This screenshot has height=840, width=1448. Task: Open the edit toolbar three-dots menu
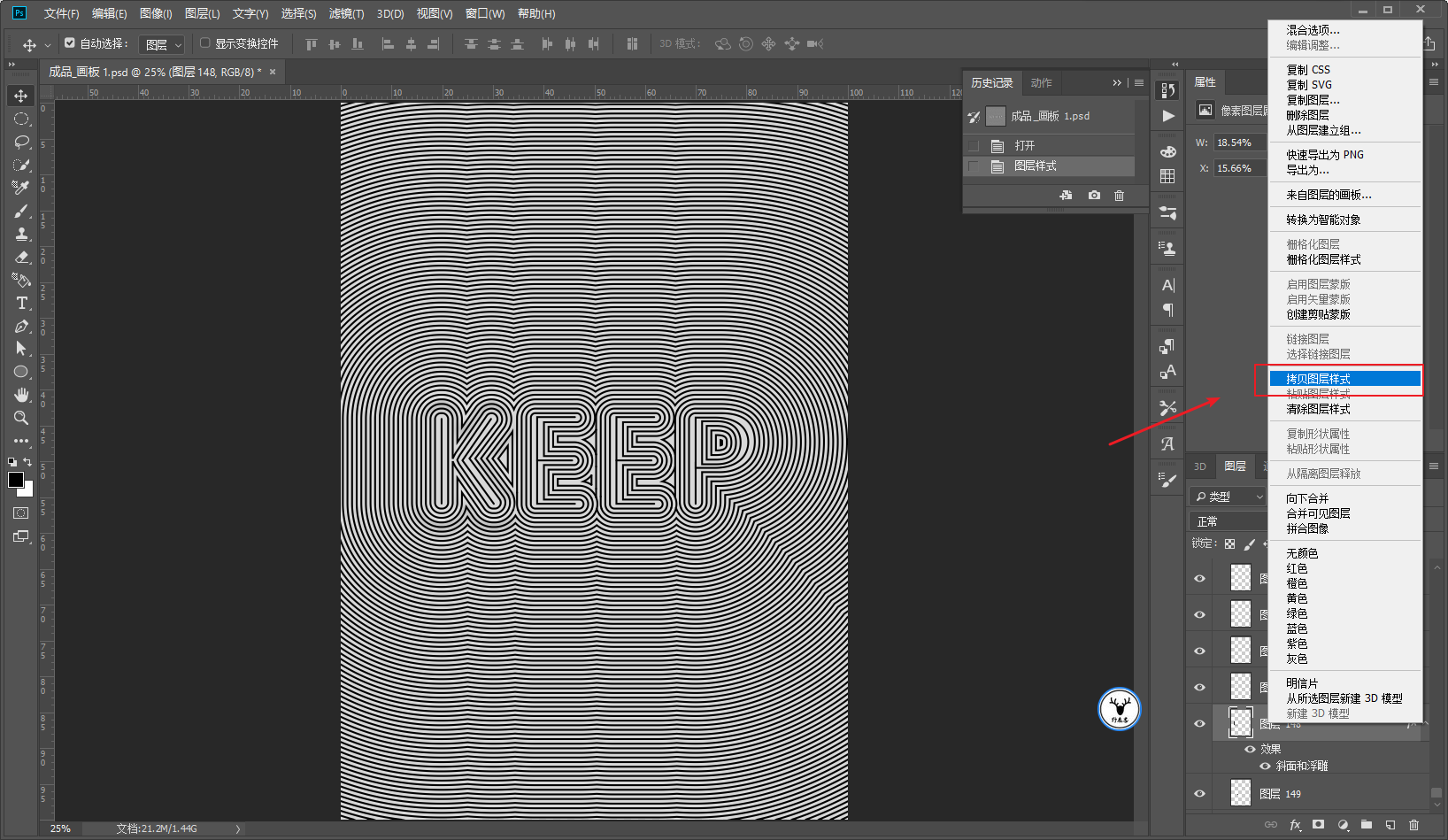point(21,441)
